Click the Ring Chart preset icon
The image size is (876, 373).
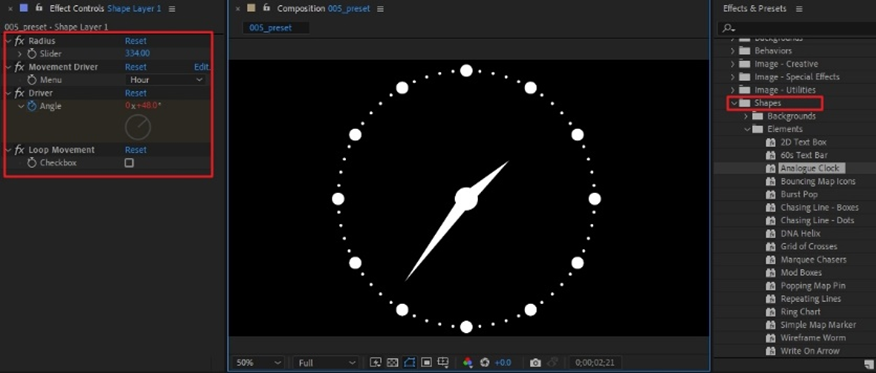(x=770, y=312)
